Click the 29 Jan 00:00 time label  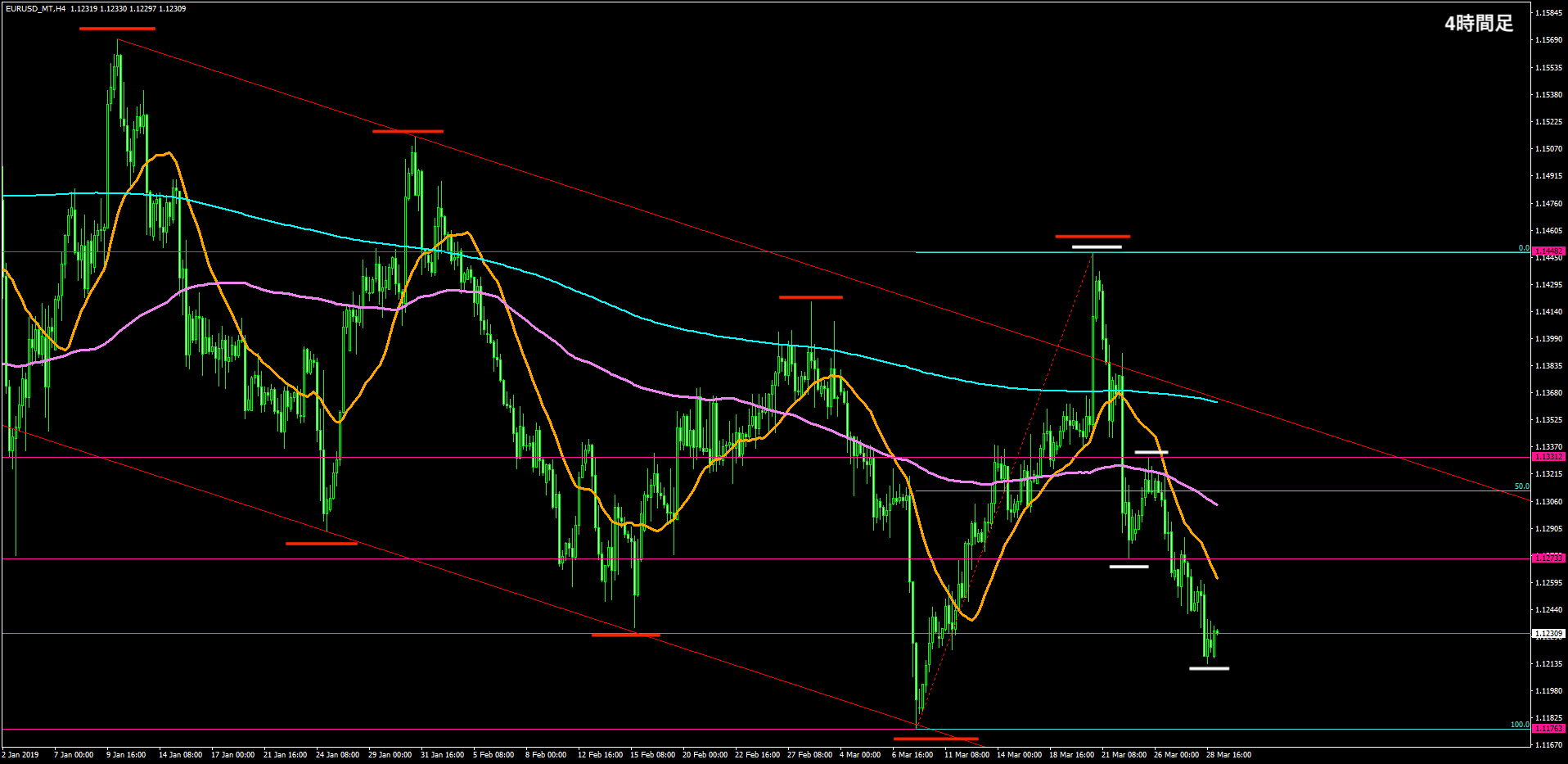click(390, 755)
